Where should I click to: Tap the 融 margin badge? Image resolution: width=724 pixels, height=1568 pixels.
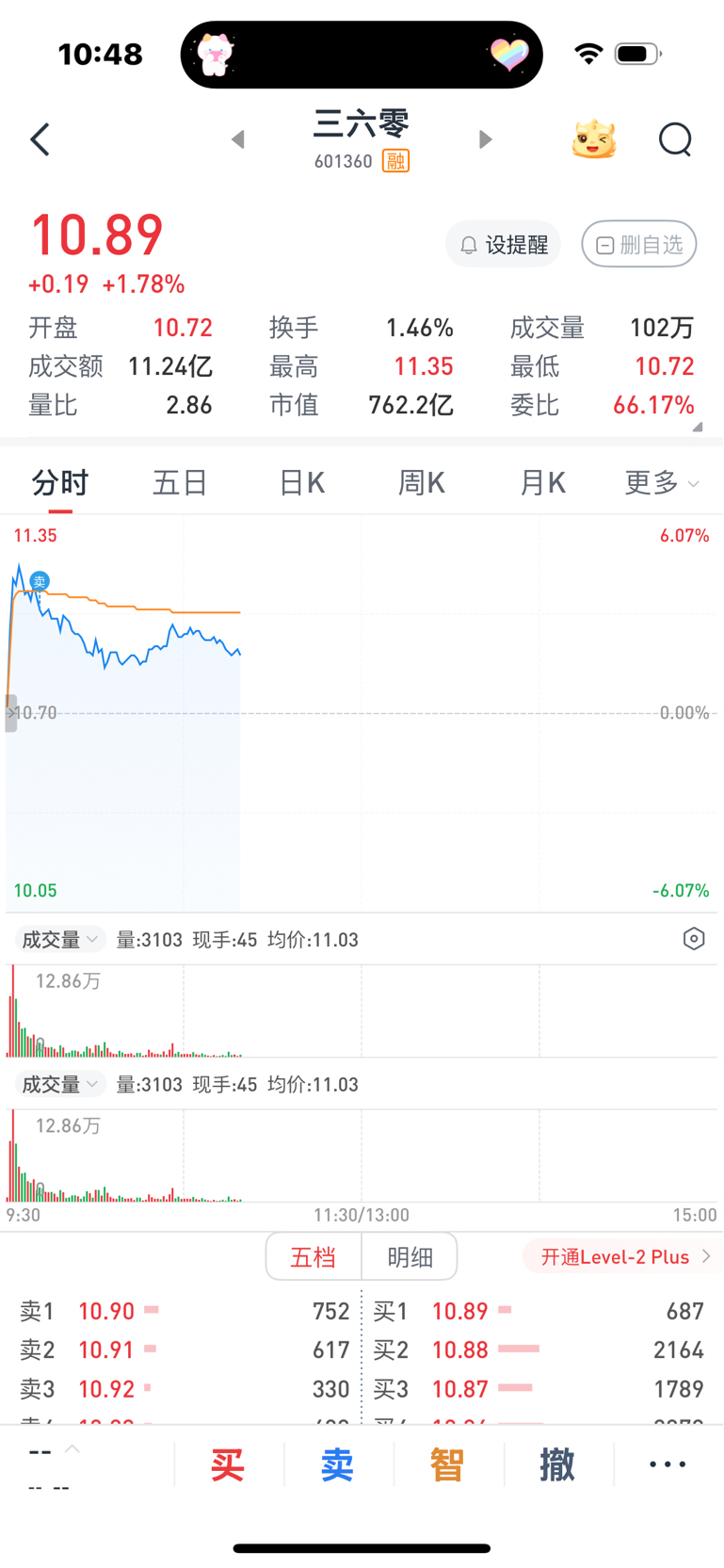pyautogui.click(x=395, y=161)
